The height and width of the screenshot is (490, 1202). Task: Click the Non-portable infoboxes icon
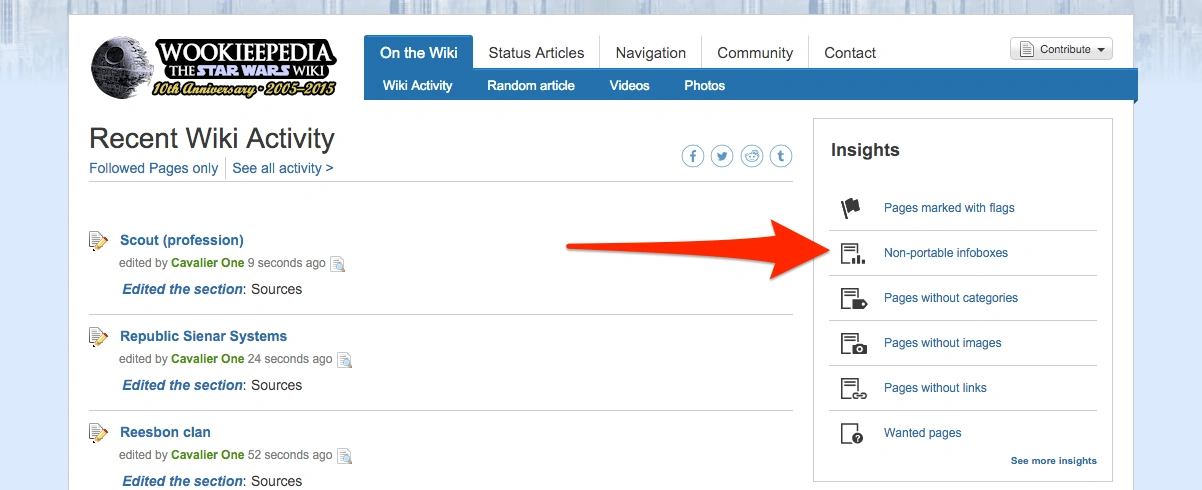(x=852, y=253)
